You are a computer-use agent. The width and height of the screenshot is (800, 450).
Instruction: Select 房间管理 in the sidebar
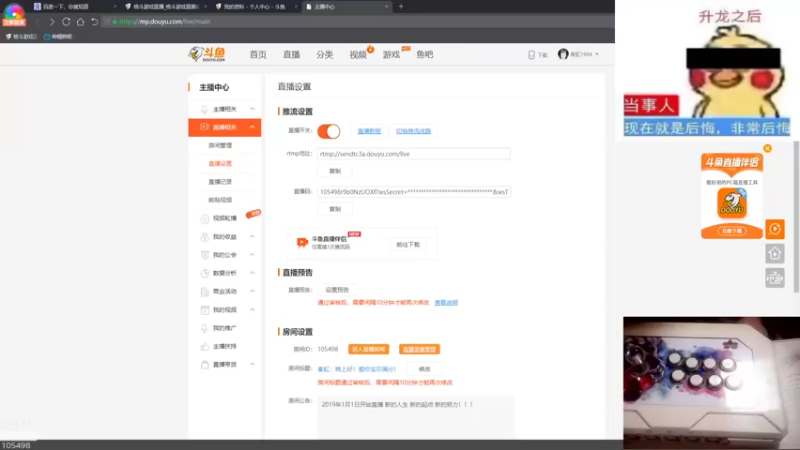pyautogui.click(x=220, y=145)
